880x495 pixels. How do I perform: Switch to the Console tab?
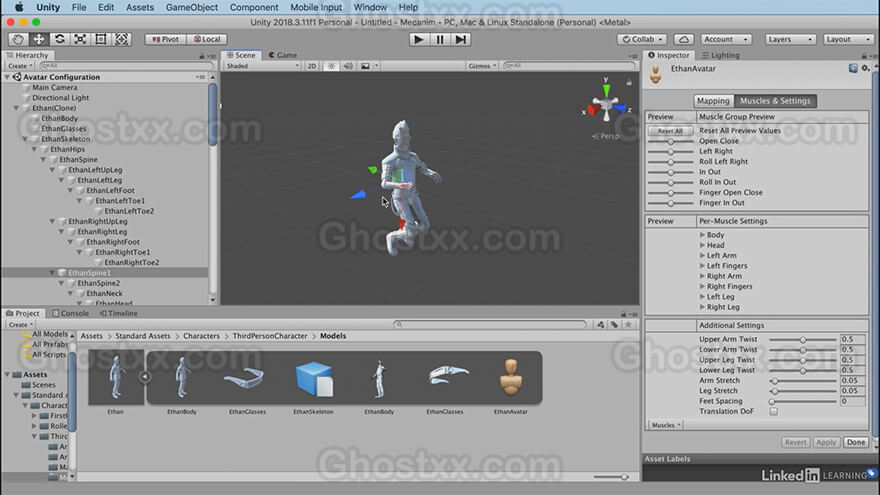click(71, 313)
